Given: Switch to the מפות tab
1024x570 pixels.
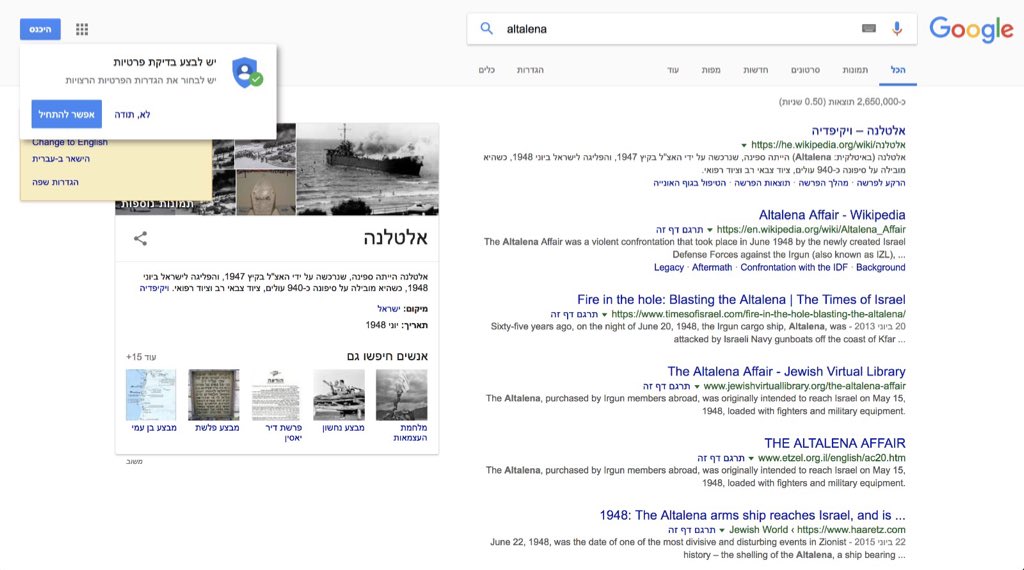Looking at the screenshot, I should click(x=711, y=70).
